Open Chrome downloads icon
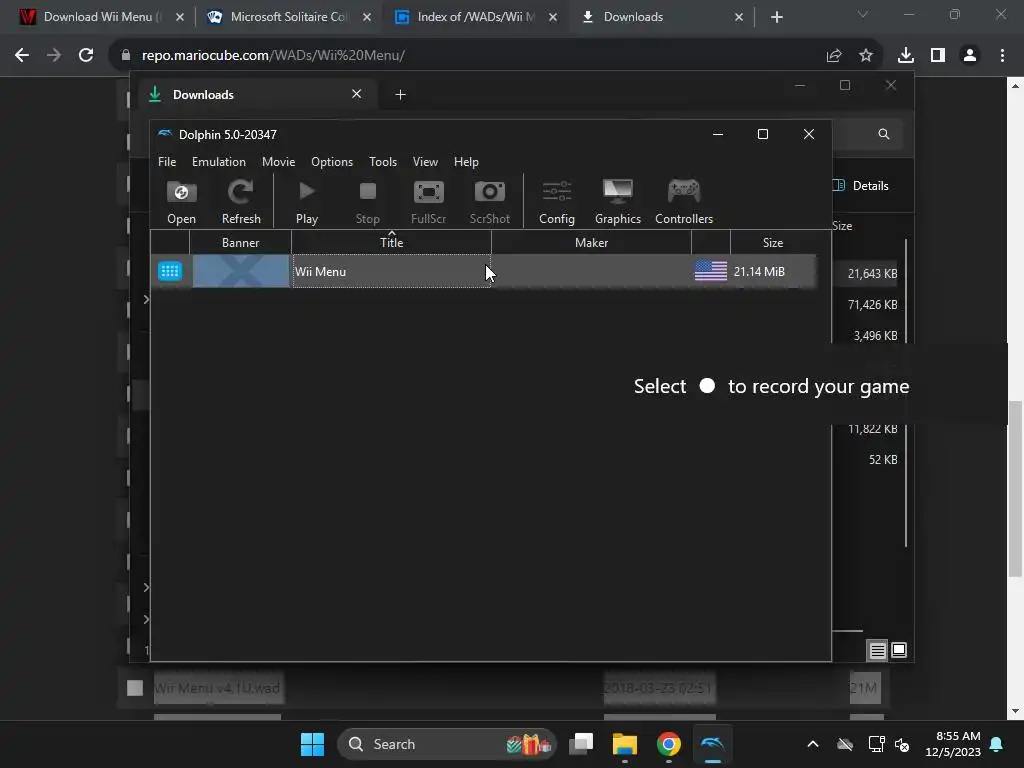Screen dimensions: 1024x768 [905, 56]
